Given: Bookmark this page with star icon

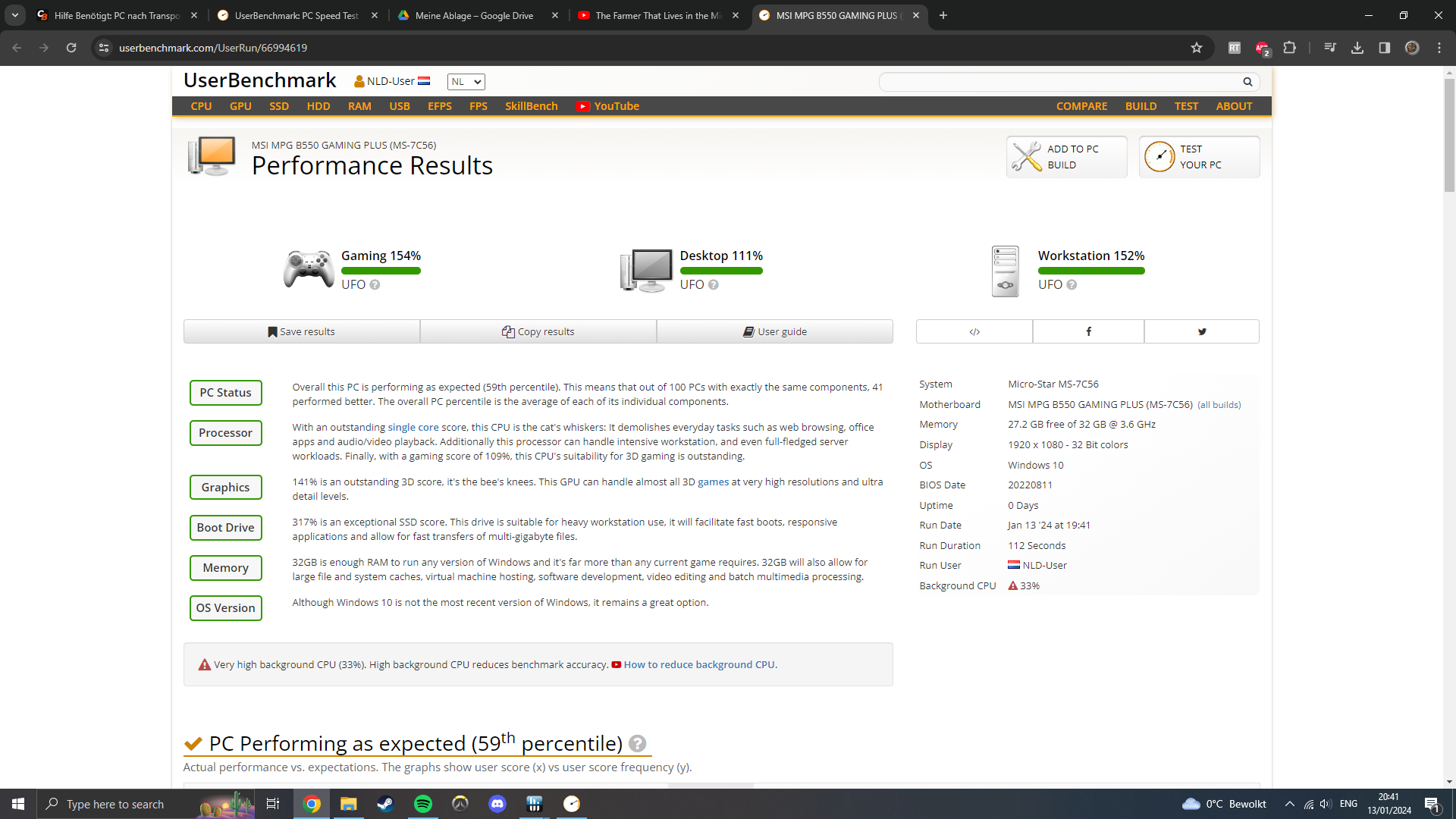Looking at the screenshot, I should (x=1197, y=48).
